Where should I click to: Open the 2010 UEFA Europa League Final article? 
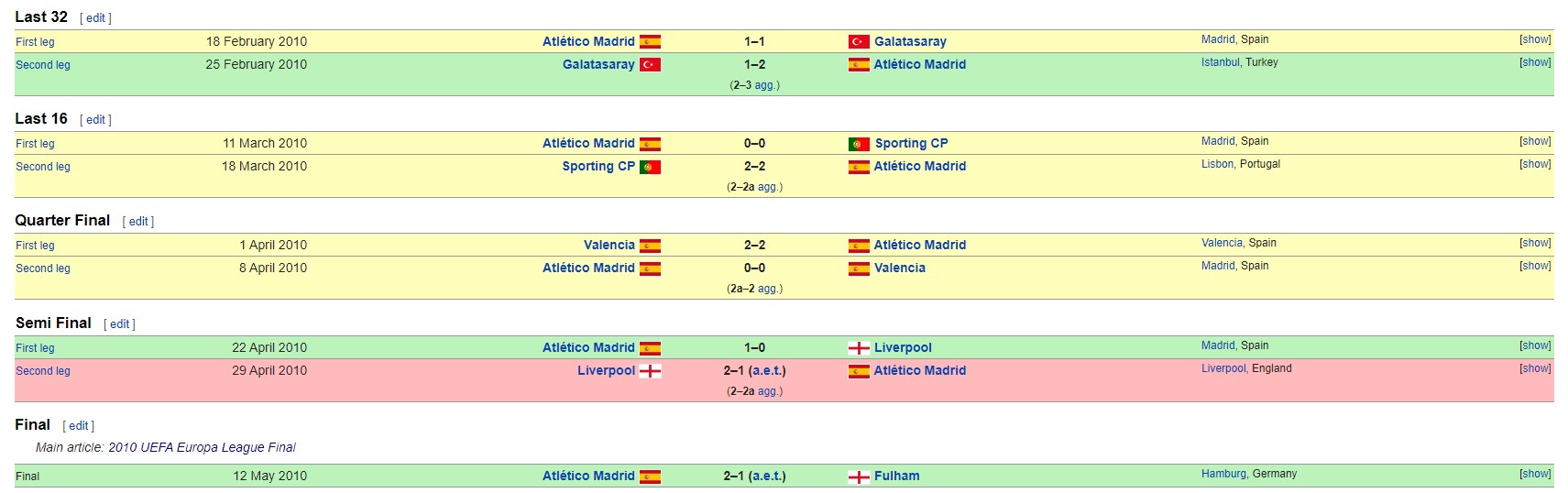[x=202, y=447]
